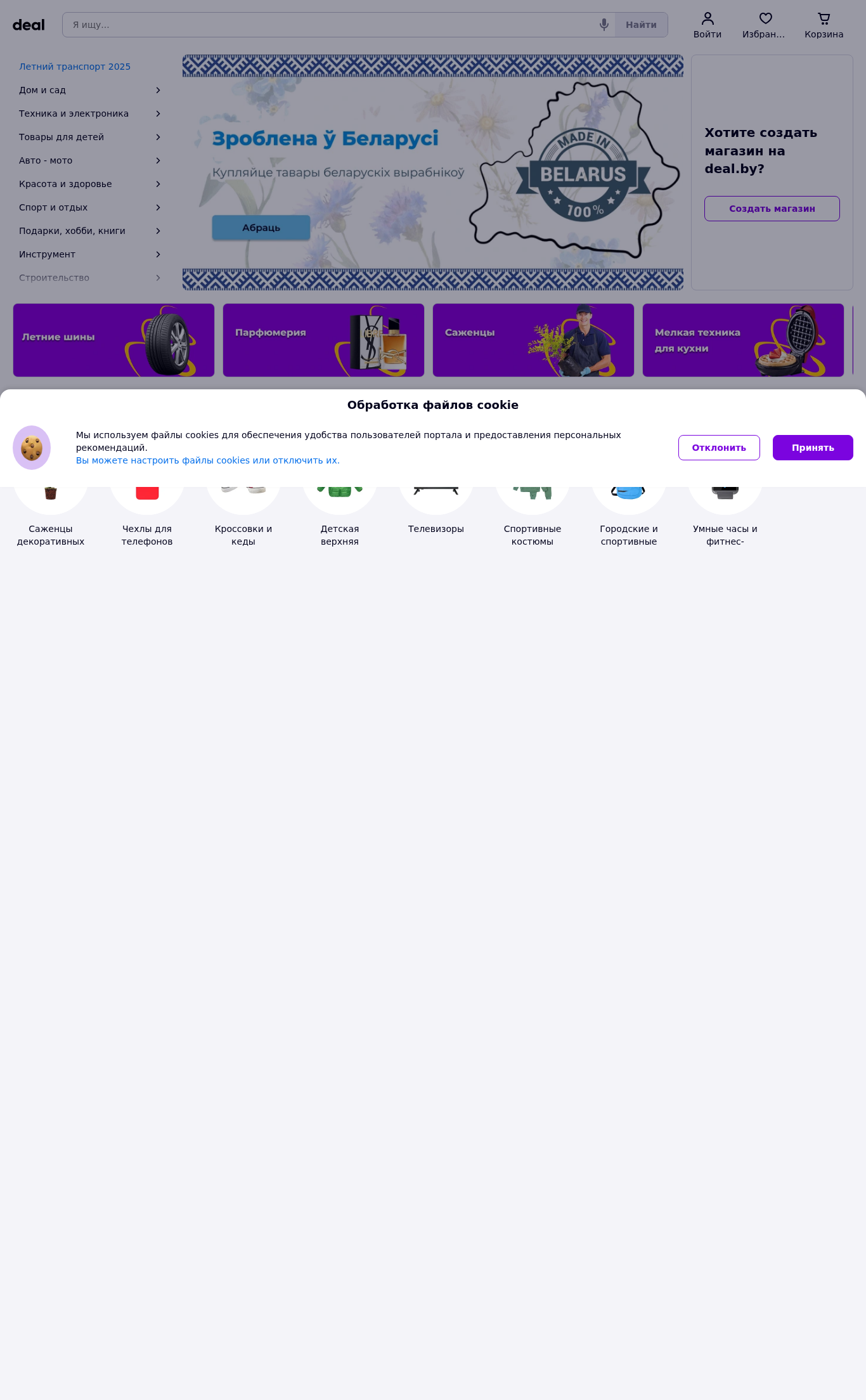This screenshot has width=866, height=1400.
Task: Open the Корзина shopping cart icon
Action: click(824, 18)
